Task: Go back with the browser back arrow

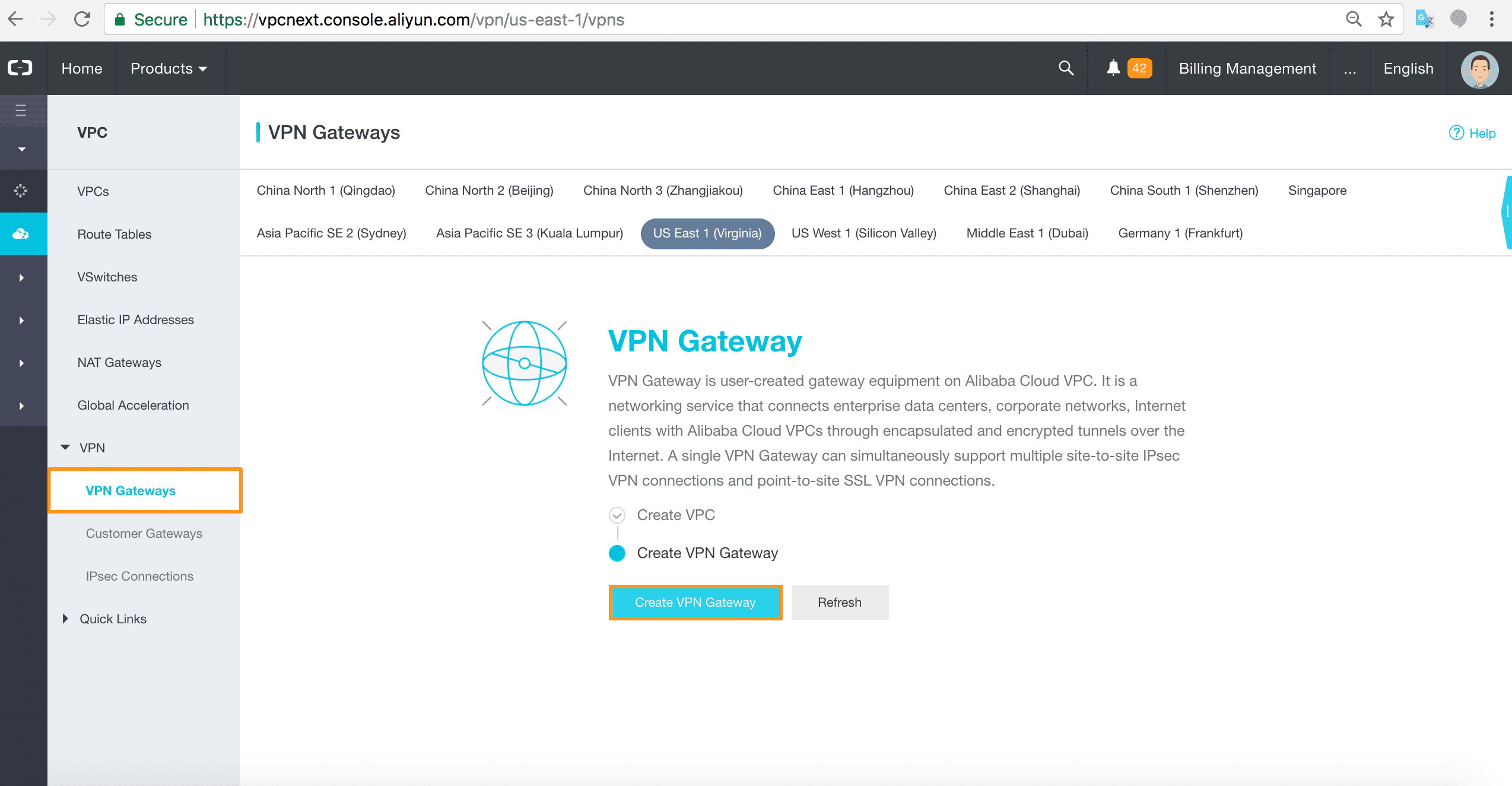Action: (x=15, y=19)
